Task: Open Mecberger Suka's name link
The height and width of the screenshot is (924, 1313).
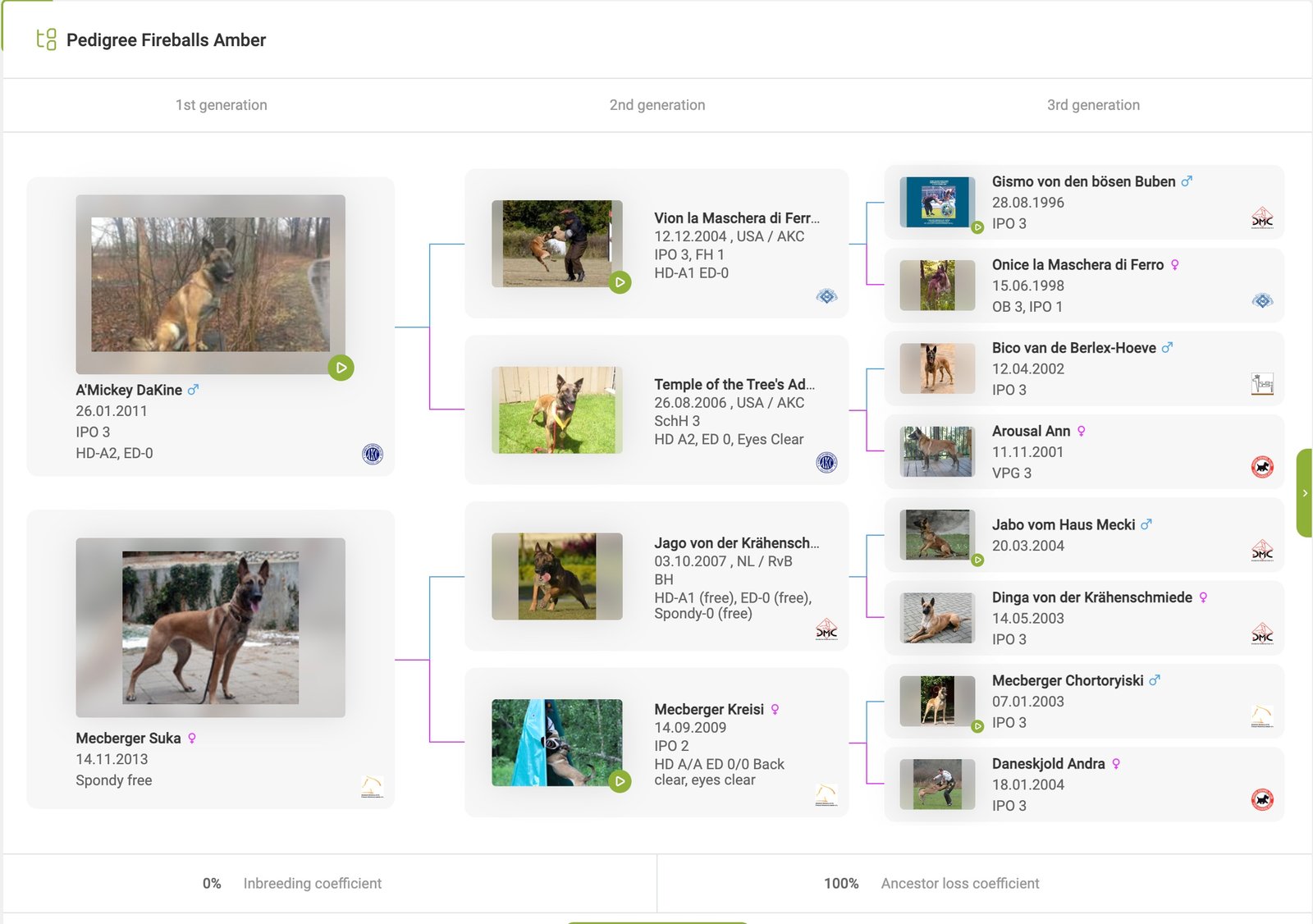Action: [128, 738]
